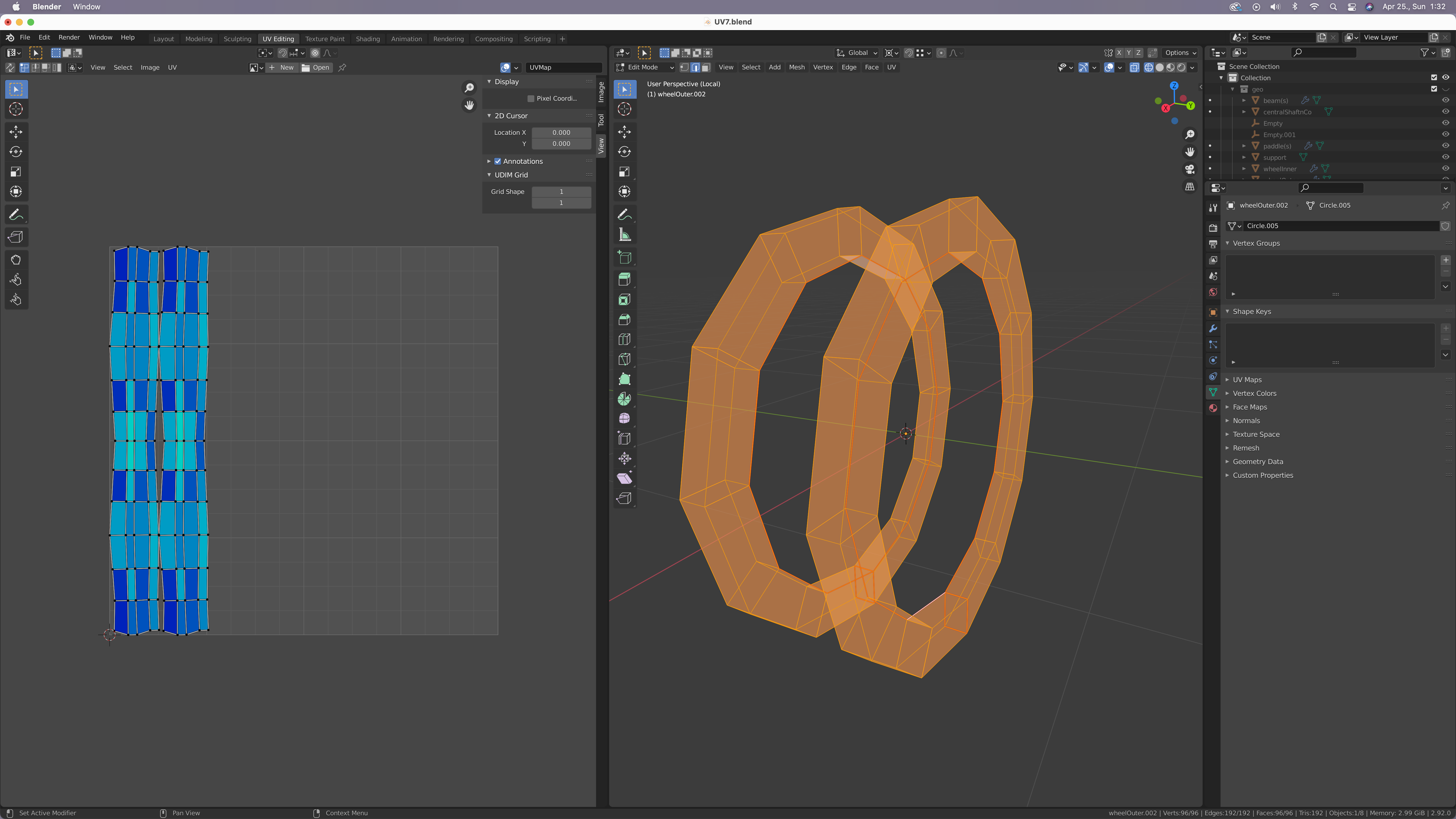Image resolution: width=1456 pixels, height=819 pixels.
Task: Open the Mesh menu in the 3D viewport
Action: click(x=796, y=67)
